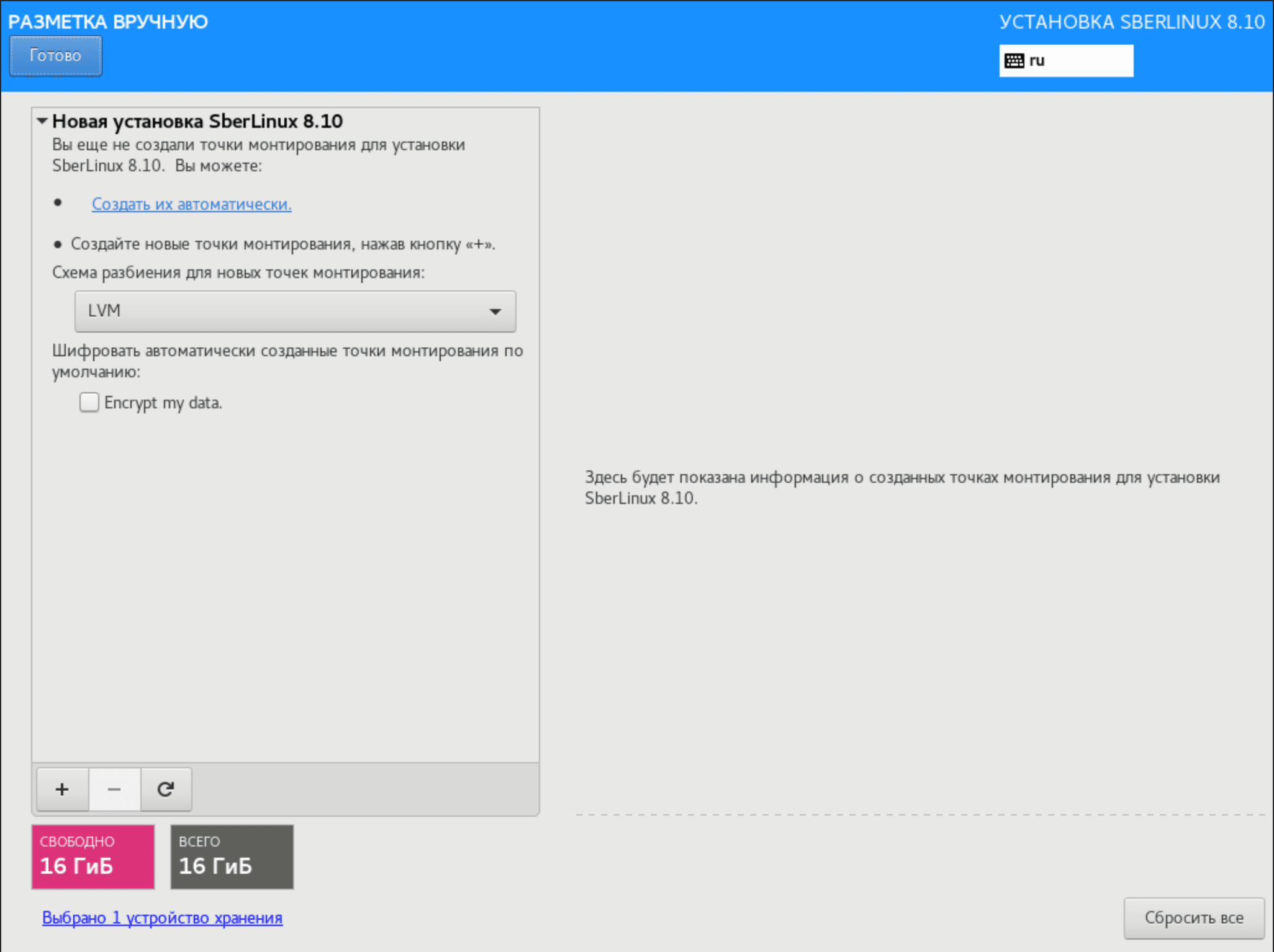This screenshot has height=952, width=1274.
Task: Collapse the Новая установка SberLinux 8.10 section
Action: [x=42, y=120]
